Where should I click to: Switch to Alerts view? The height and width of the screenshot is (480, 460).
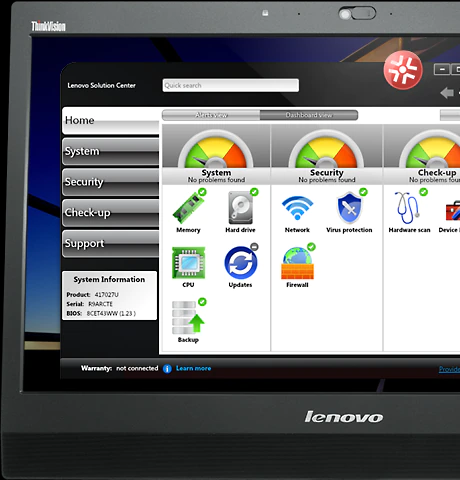[211, 115]
